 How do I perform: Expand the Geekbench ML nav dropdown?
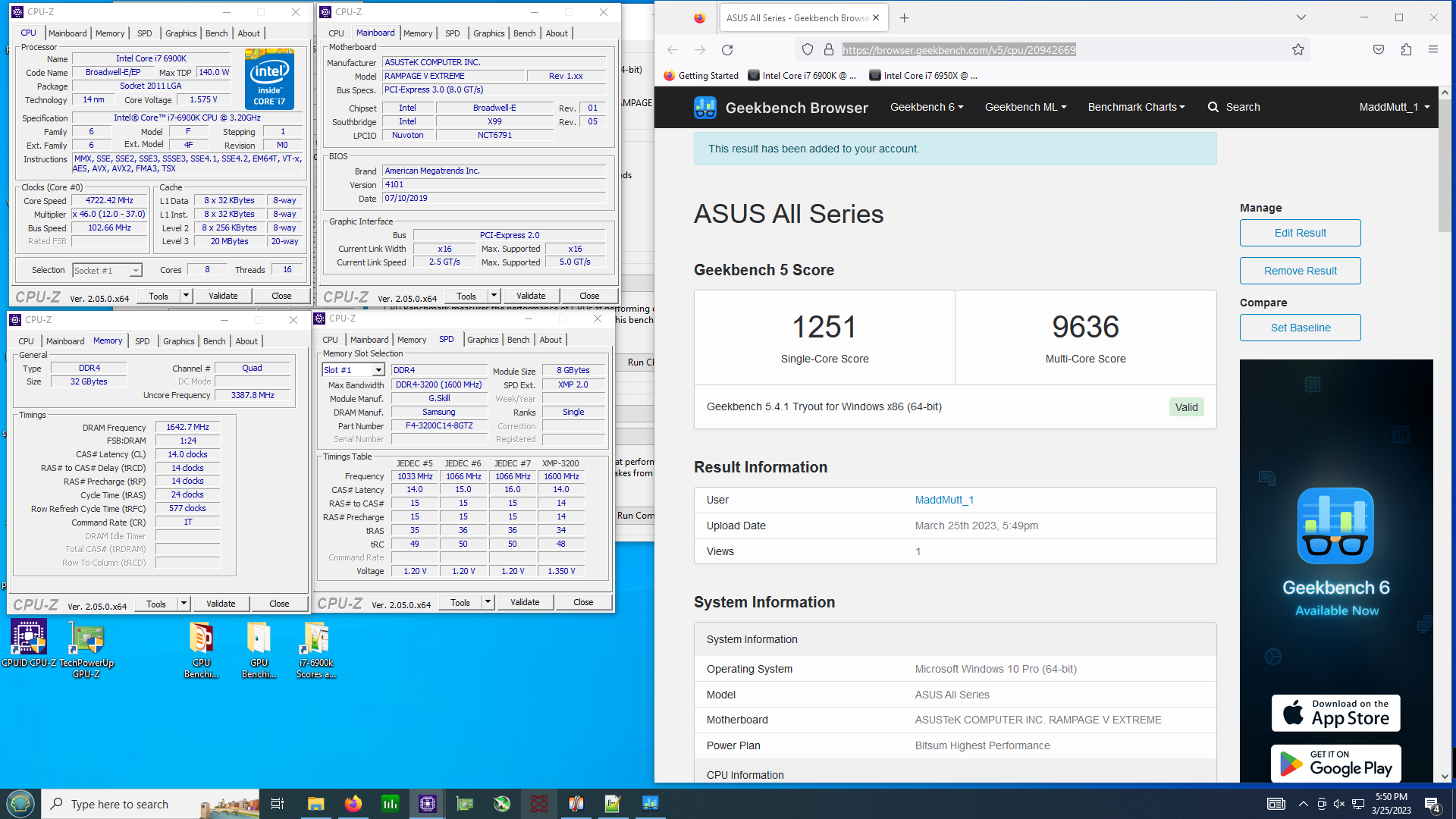(x=1025, y=107)
